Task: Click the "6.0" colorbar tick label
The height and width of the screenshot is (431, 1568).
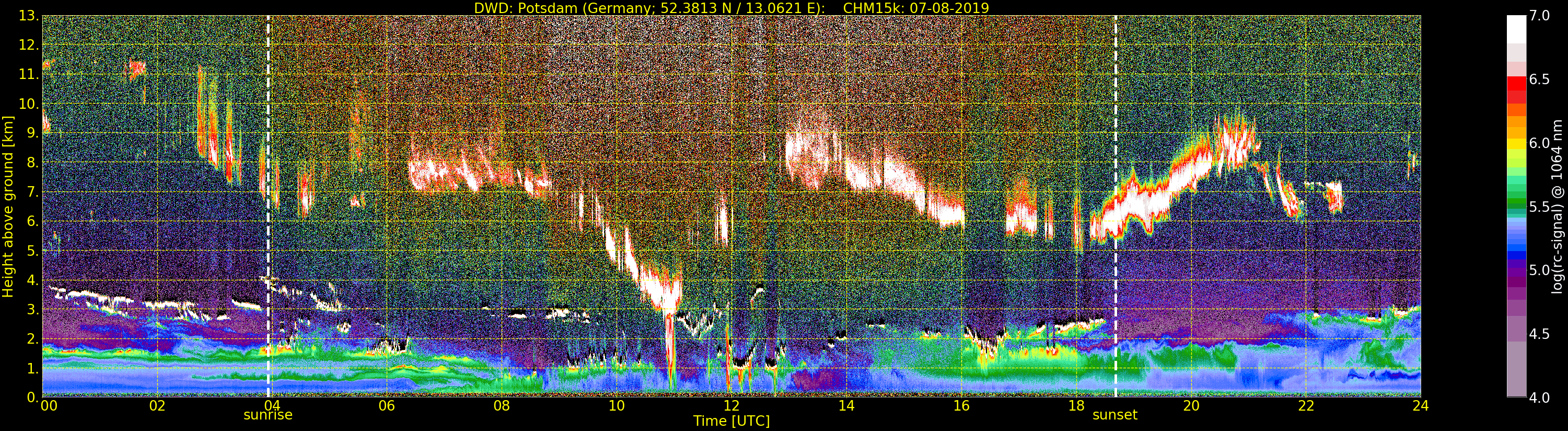Action: (1540, 143)
